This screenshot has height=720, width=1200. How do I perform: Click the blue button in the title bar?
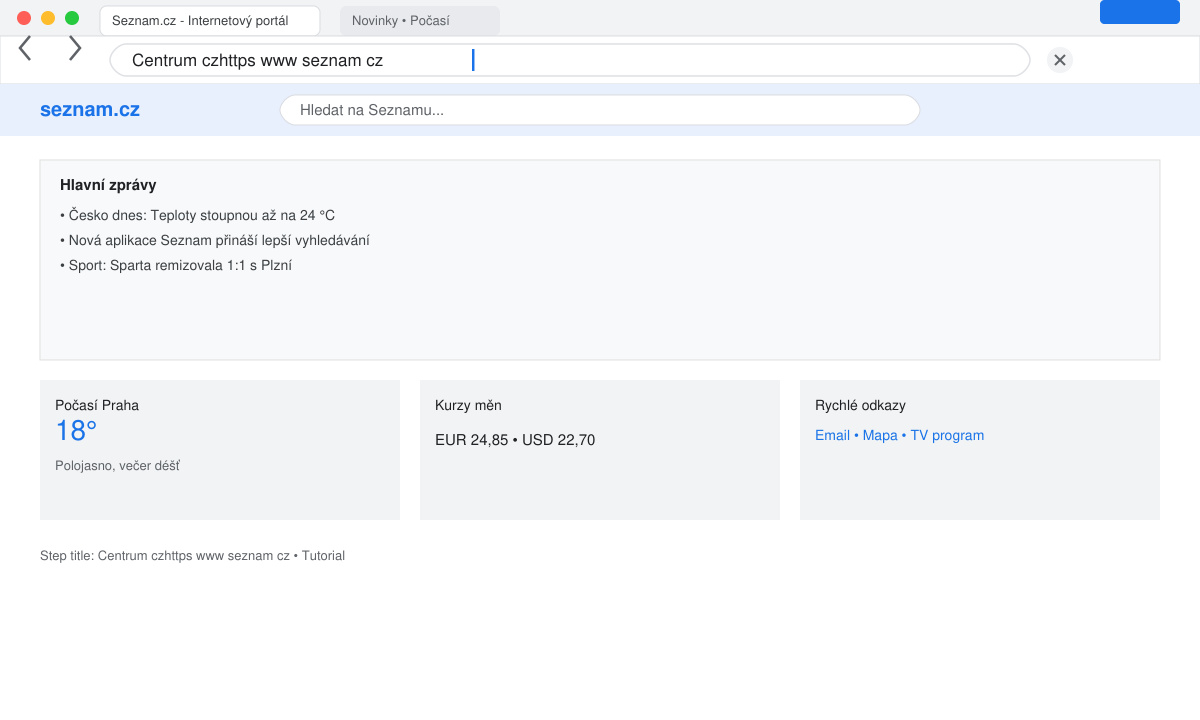[1140, 12]
